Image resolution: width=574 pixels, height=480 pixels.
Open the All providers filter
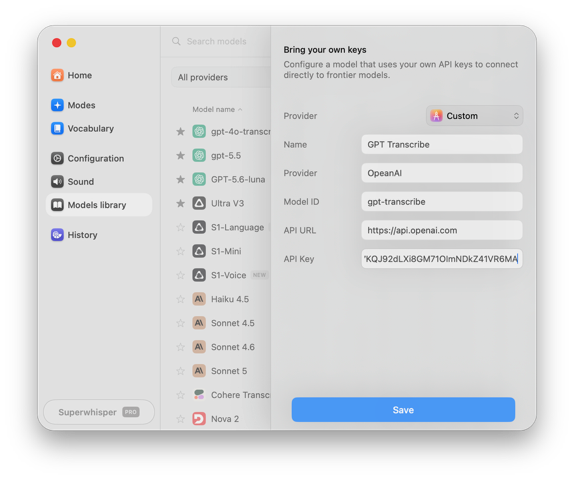pyautogui.click(x=221, y=77)
